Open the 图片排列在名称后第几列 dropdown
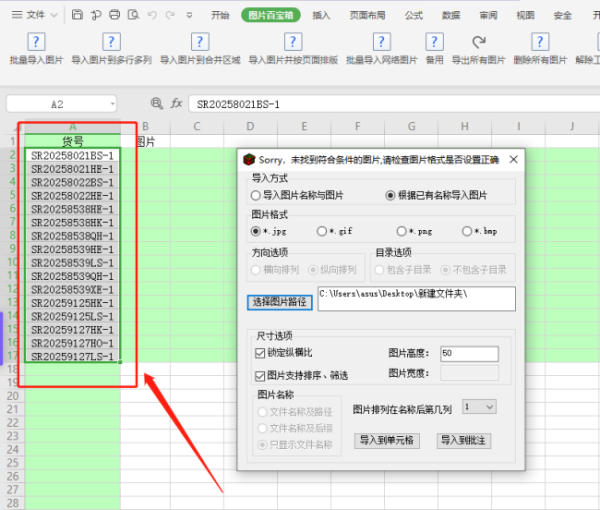This screenshot has height=510, width=600. coord(479,407)
